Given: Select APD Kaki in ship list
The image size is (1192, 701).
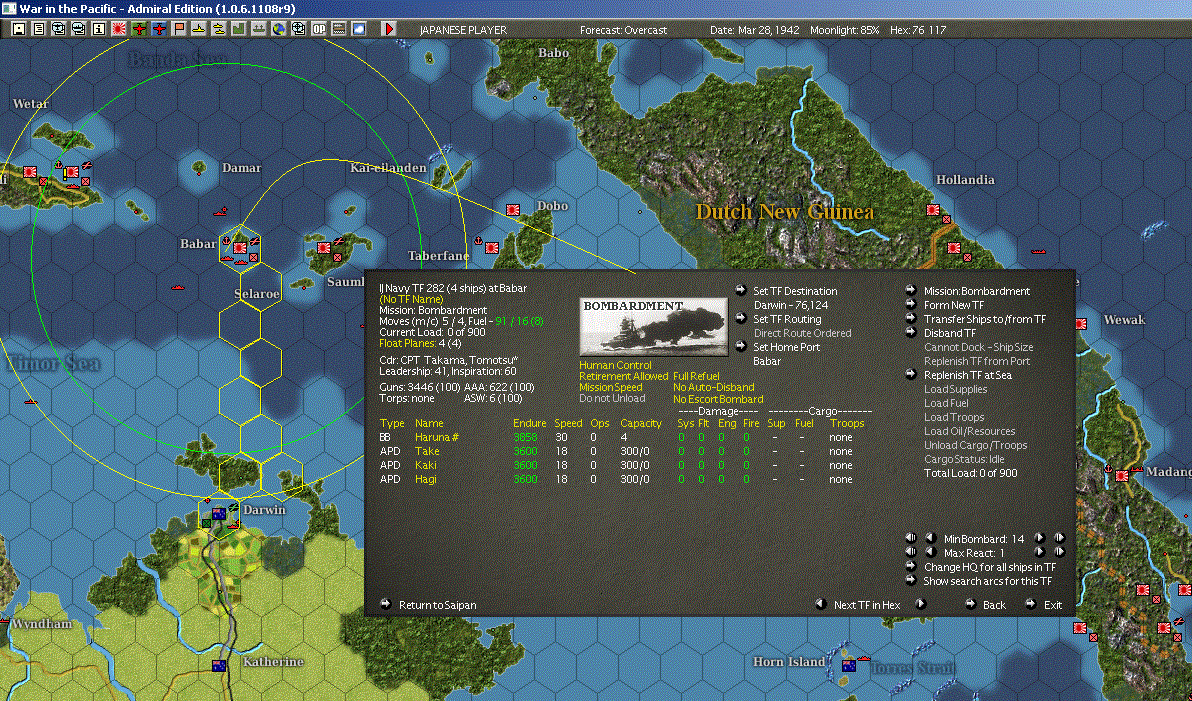Looking at the screenshot, I should click(426, 465).
